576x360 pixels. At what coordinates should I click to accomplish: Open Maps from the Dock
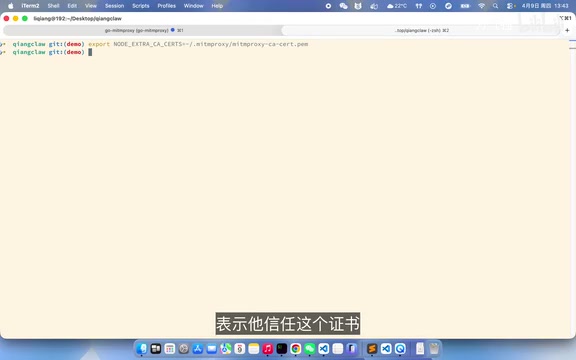226,348
